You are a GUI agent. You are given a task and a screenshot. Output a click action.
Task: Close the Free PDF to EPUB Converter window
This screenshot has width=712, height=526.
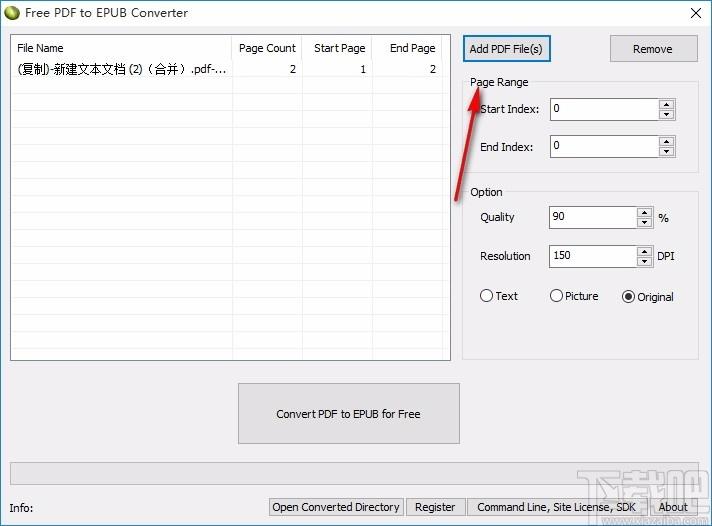tap(696, 13)
